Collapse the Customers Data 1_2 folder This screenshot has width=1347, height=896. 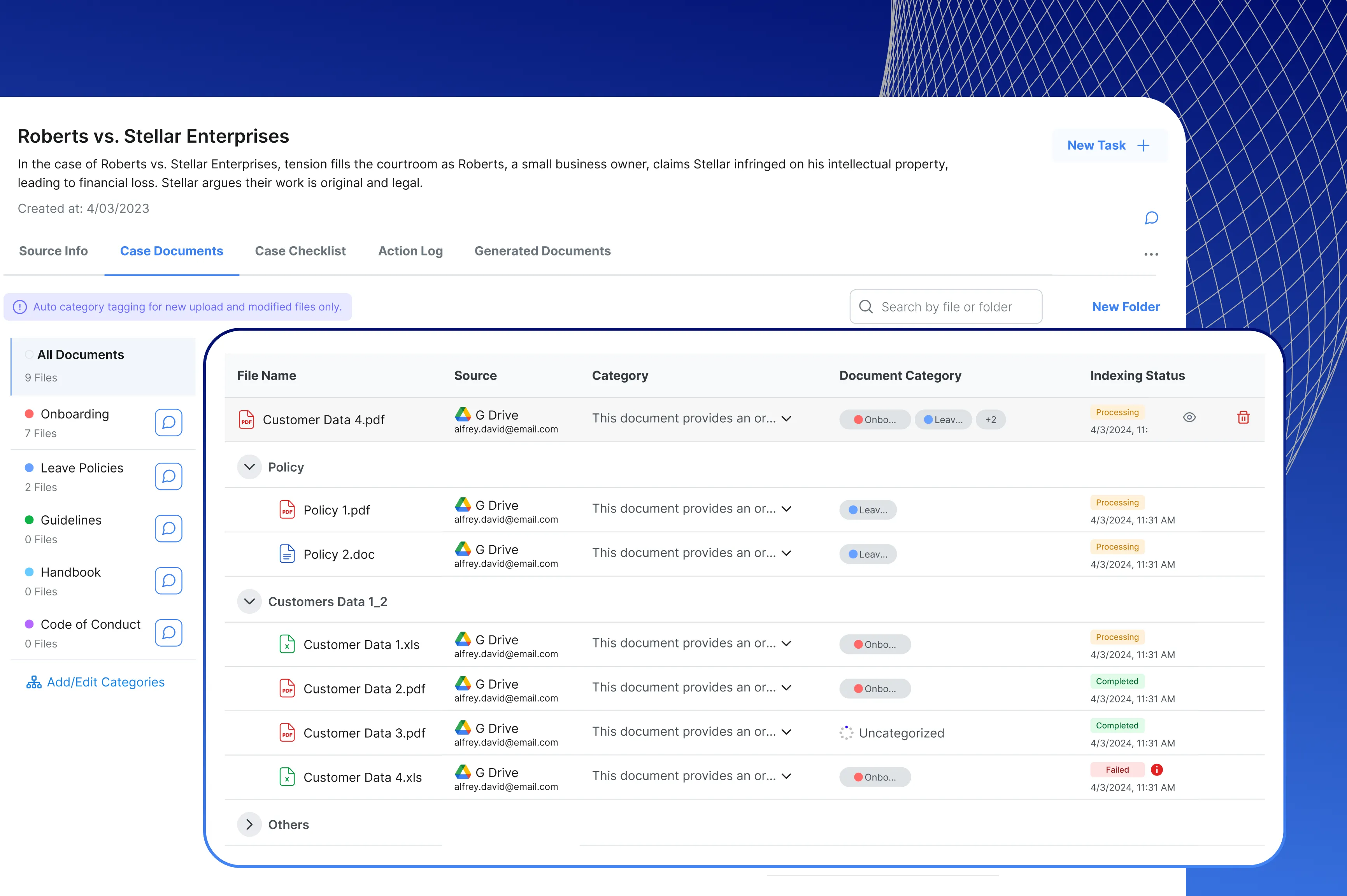tap(249, 602)
